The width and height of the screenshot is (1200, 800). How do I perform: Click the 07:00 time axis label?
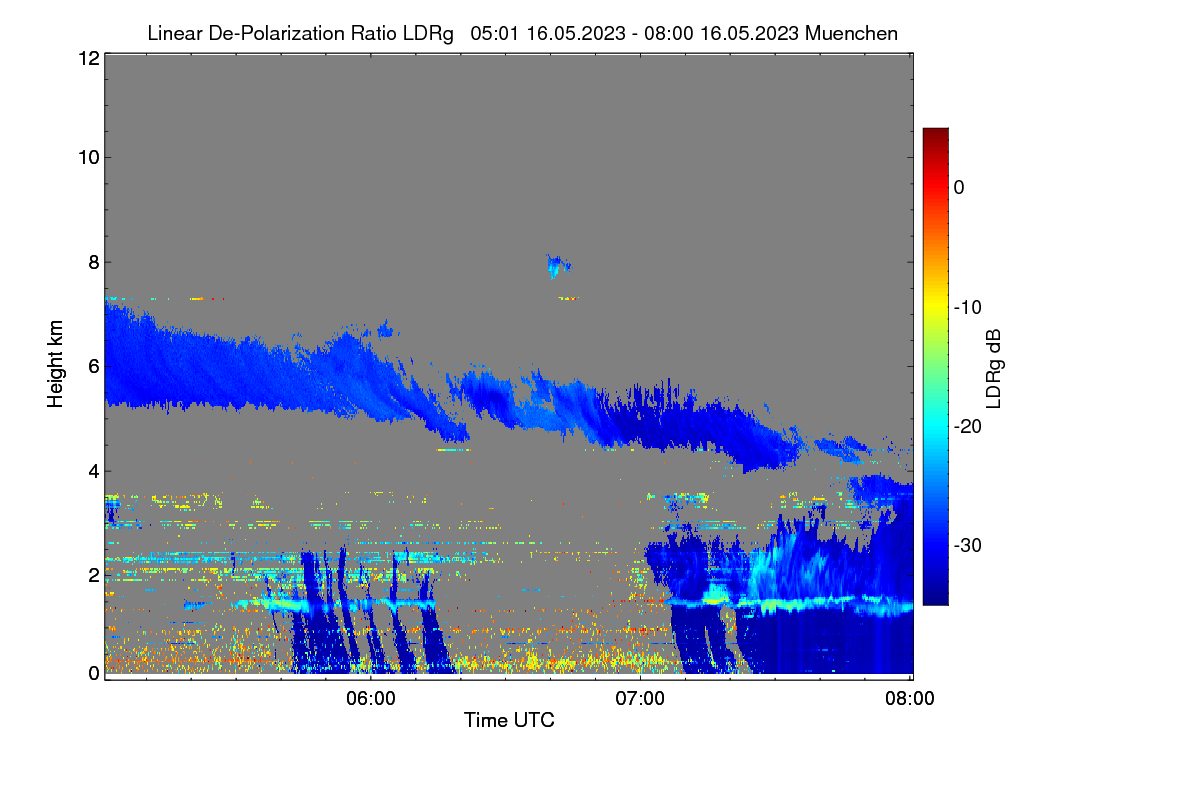point(640,700)
